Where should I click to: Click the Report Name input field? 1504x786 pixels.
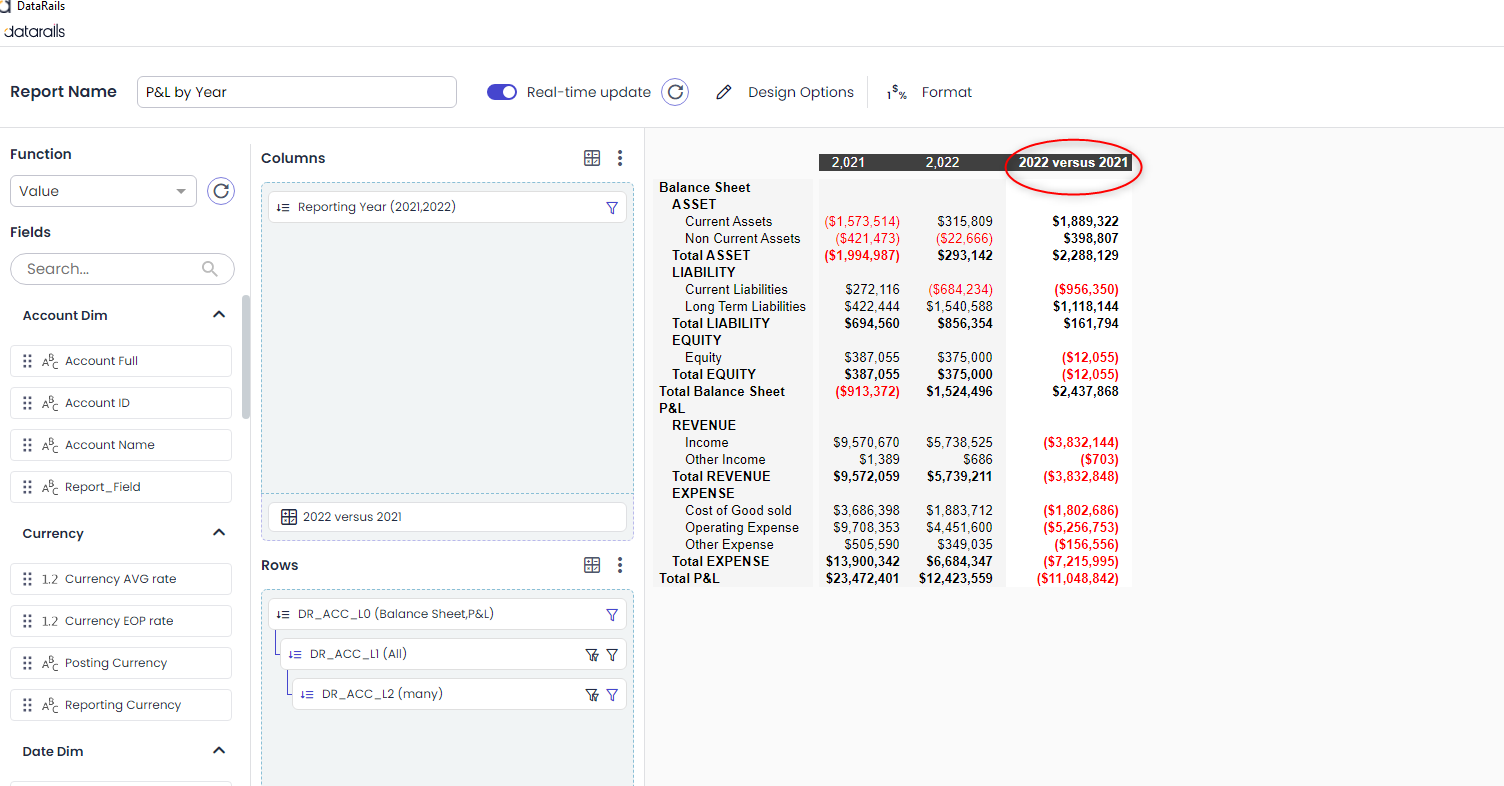pyautogui.click(x=296, y=92)
